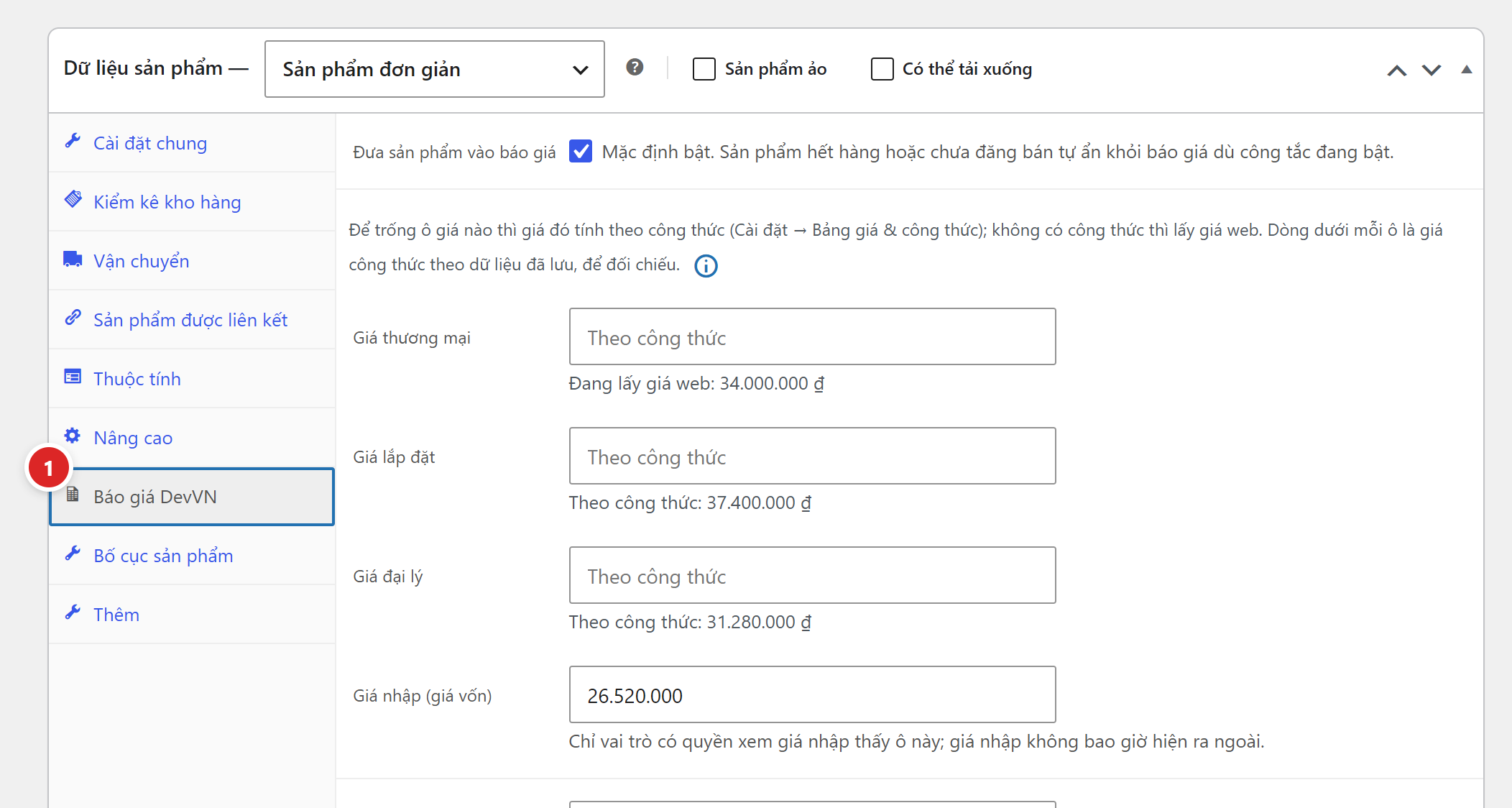Click the list icon beside Thuộc tính
Viewport: 1512px width, 808px height.
pos(73,377)
